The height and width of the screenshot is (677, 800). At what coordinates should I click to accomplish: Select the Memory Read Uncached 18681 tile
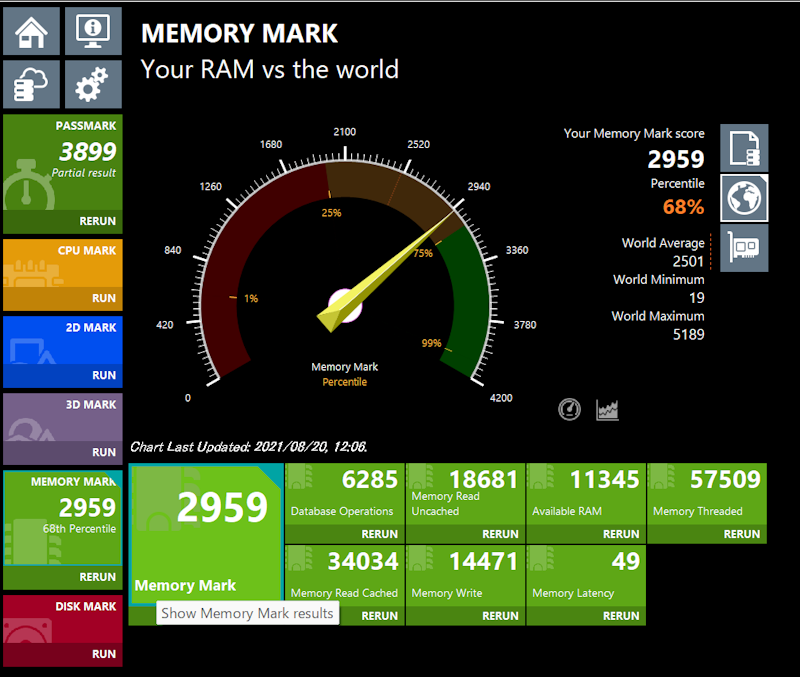465,494
